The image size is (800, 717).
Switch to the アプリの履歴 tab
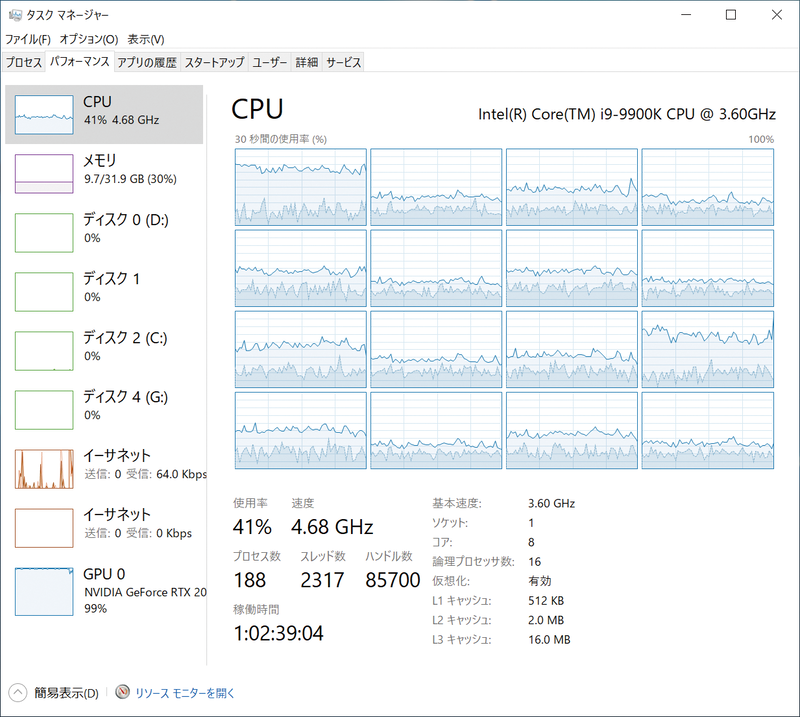click(146, 62)
